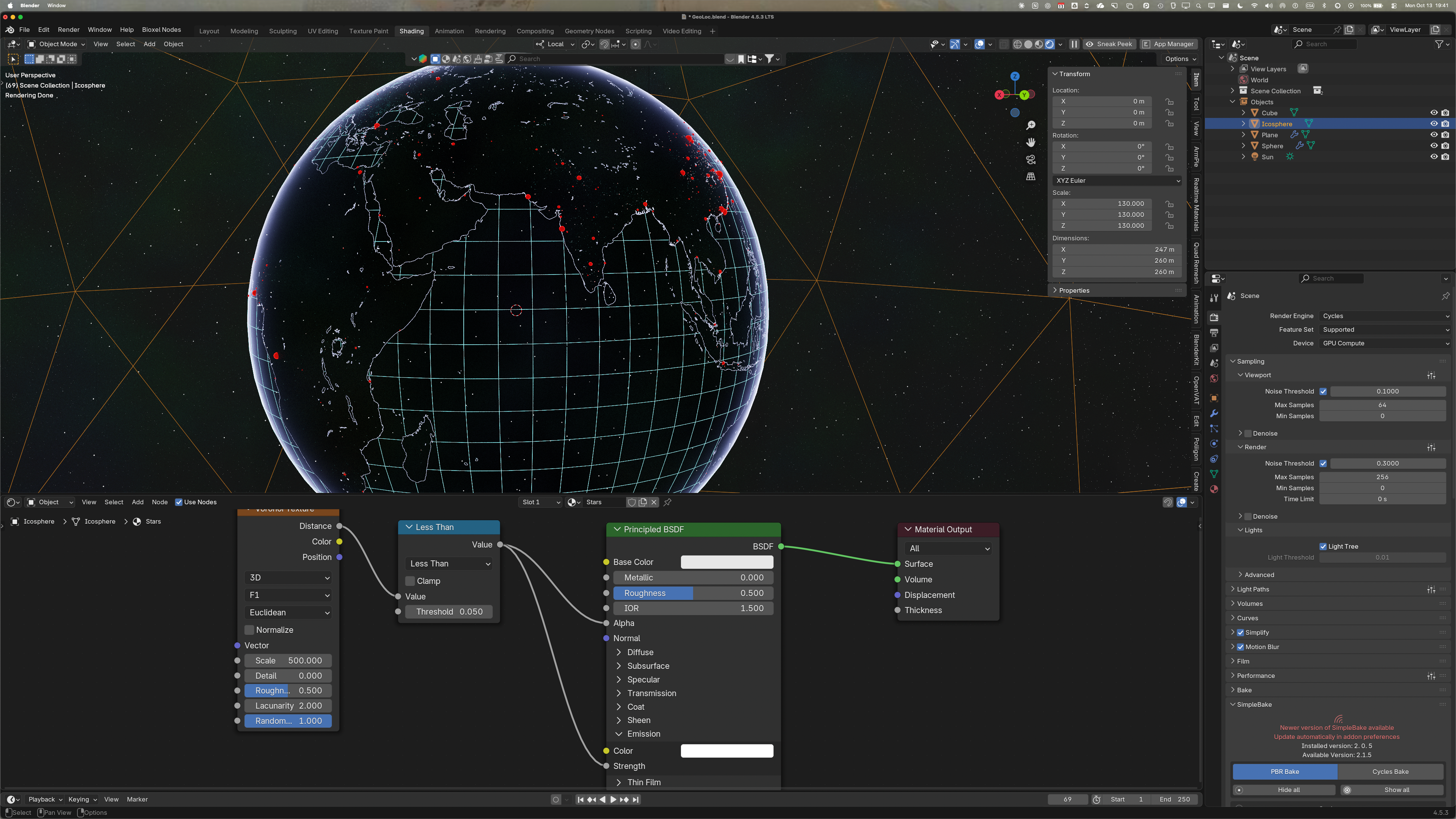Screen dimensions: 1456x819
Task: Toggle camera view with the camera gizmo
Action: coord(1031,159)
